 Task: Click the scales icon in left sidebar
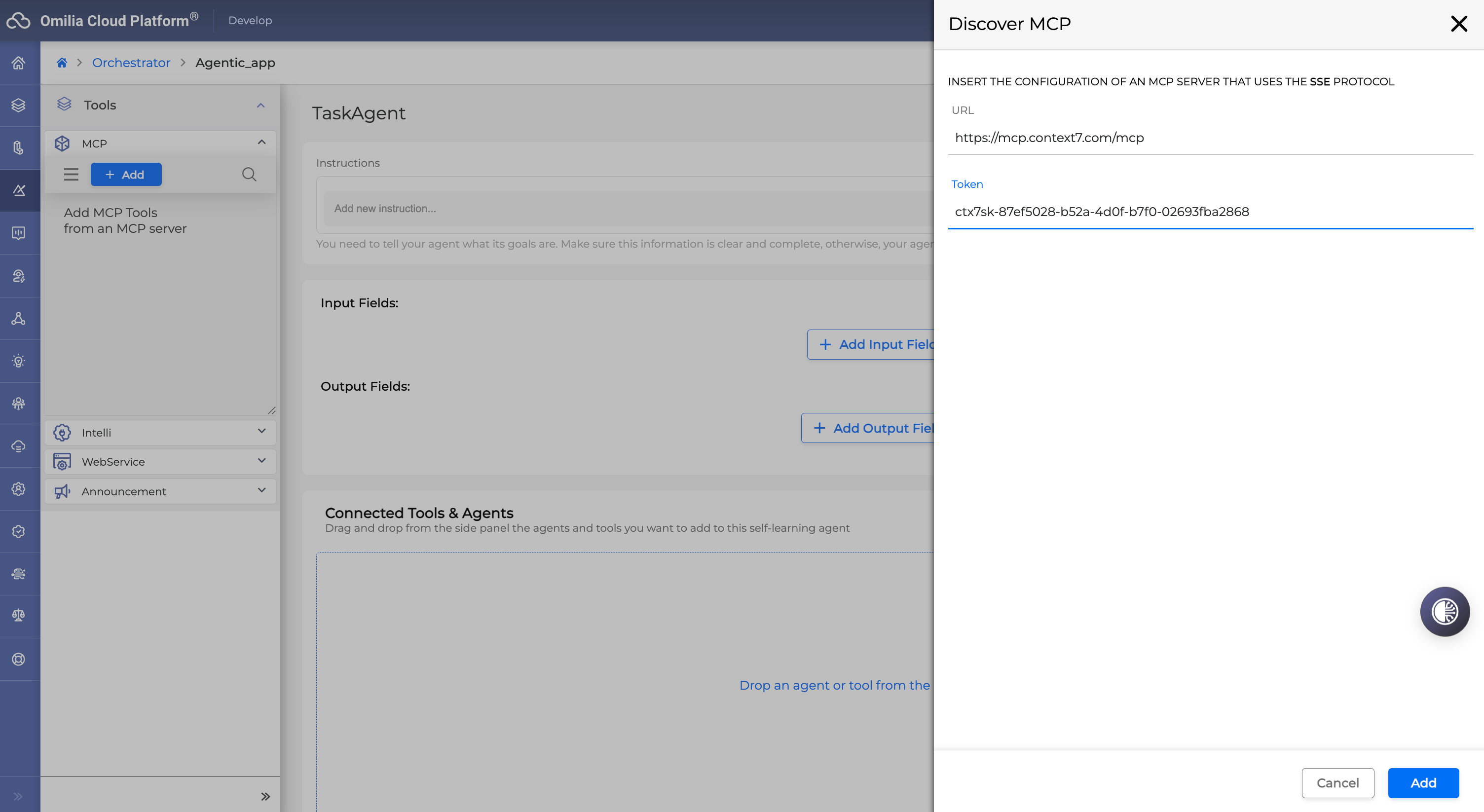click(x=18, y=616)
